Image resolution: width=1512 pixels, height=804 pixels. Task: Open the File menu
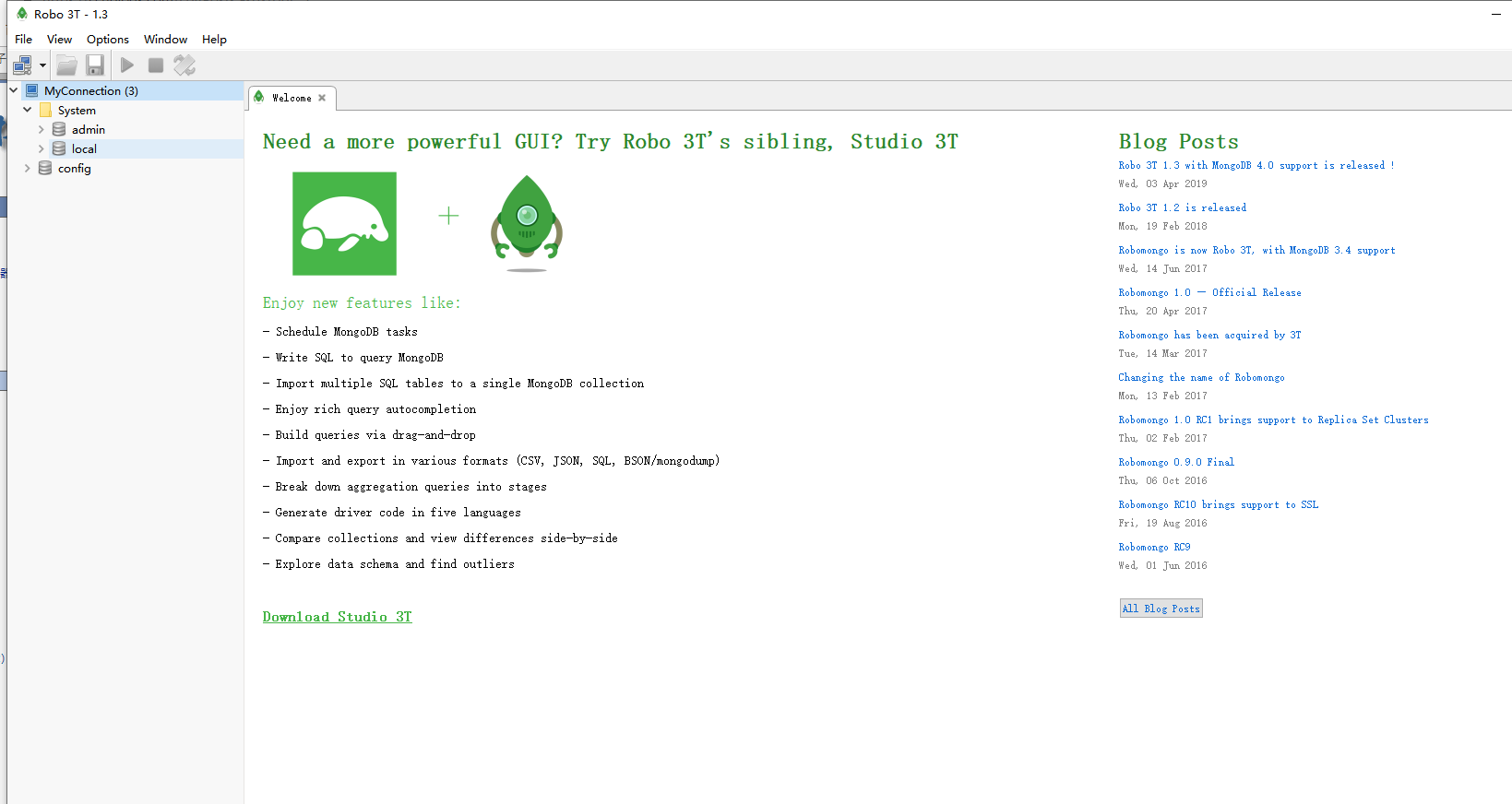[24, 39]
